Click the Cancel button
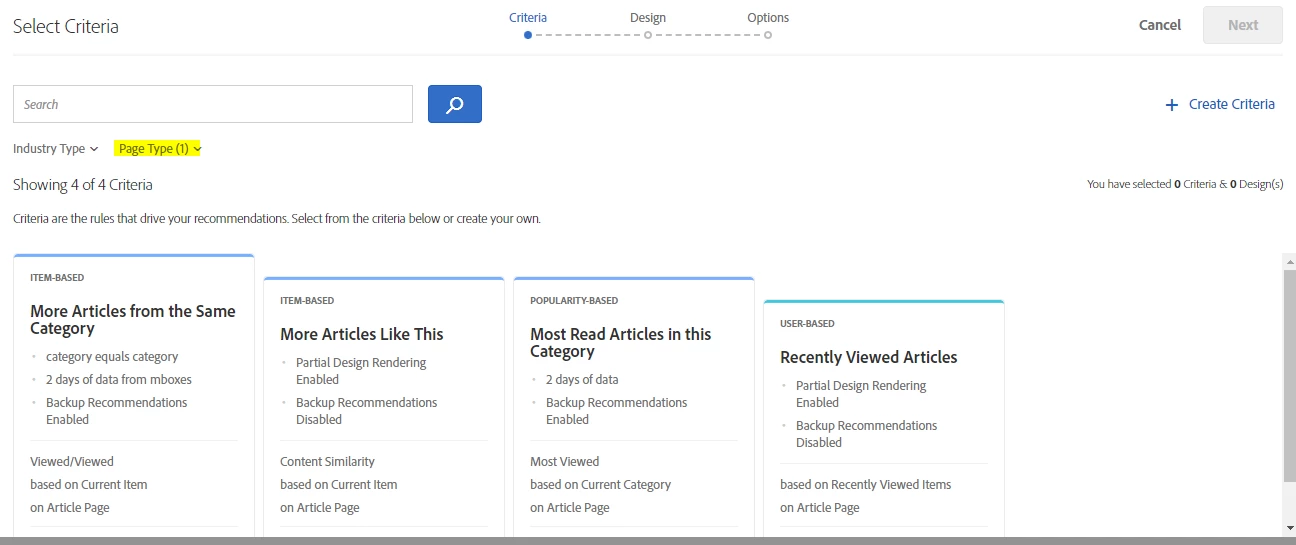1296x545 pixels. (1159, 25)
